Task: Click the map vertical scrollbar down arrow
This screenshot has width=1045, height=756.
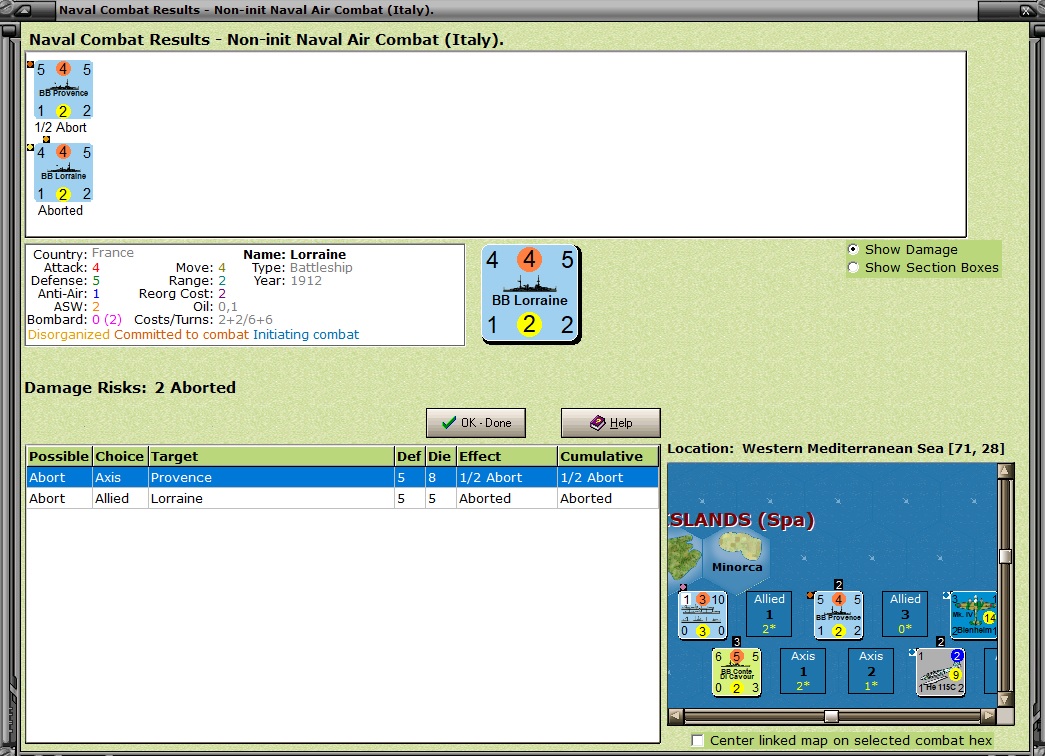Action: 1005,699
